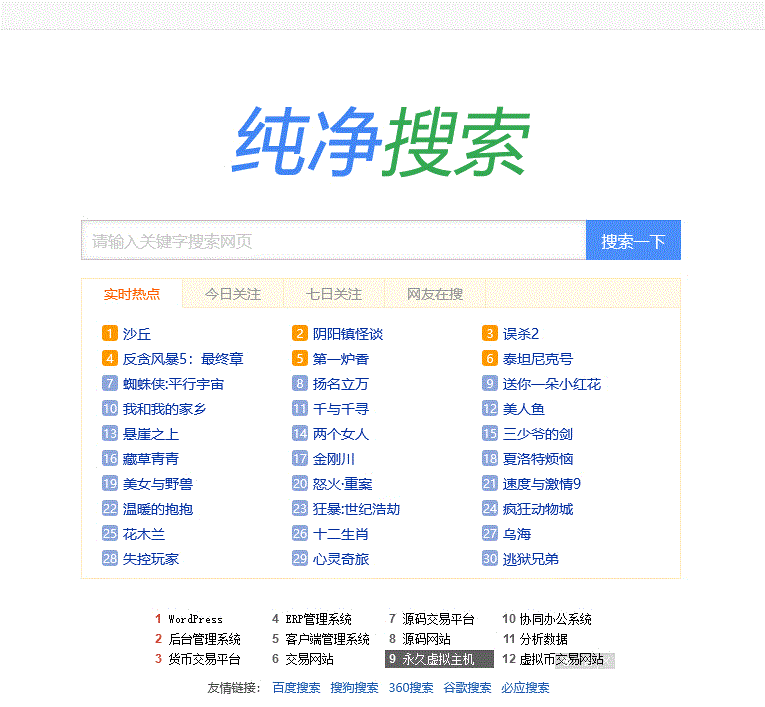Open the WordPress footer link
Viewport: 765px width, 707px height.
(195, 620)
